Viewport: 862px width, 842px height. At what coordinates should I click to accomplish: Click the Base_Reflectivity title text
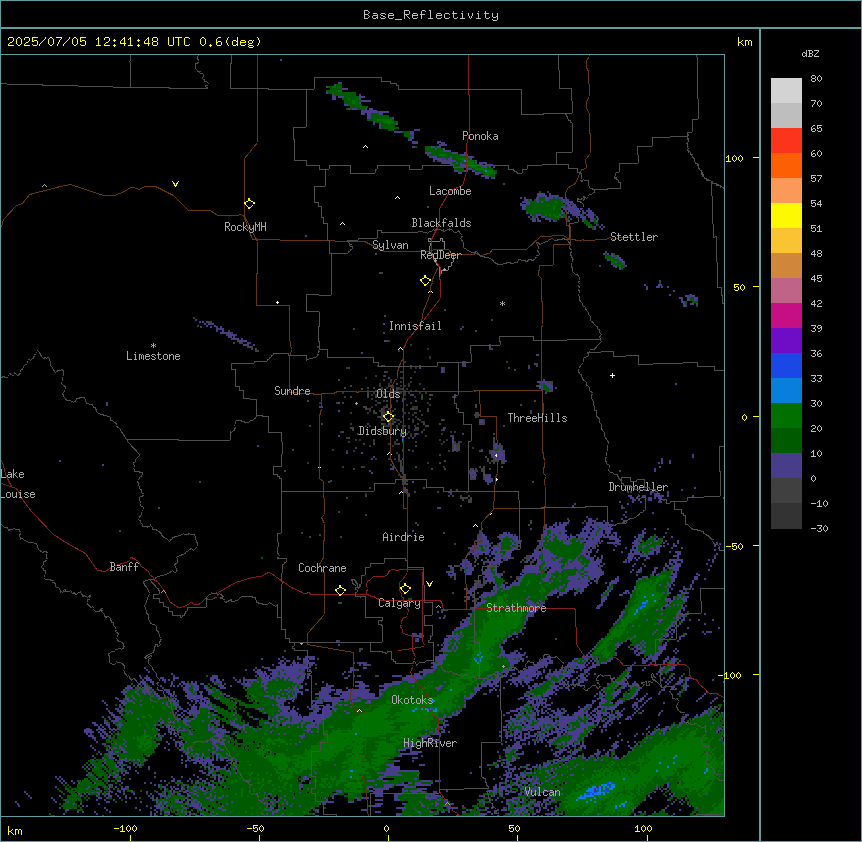[431, 15]
